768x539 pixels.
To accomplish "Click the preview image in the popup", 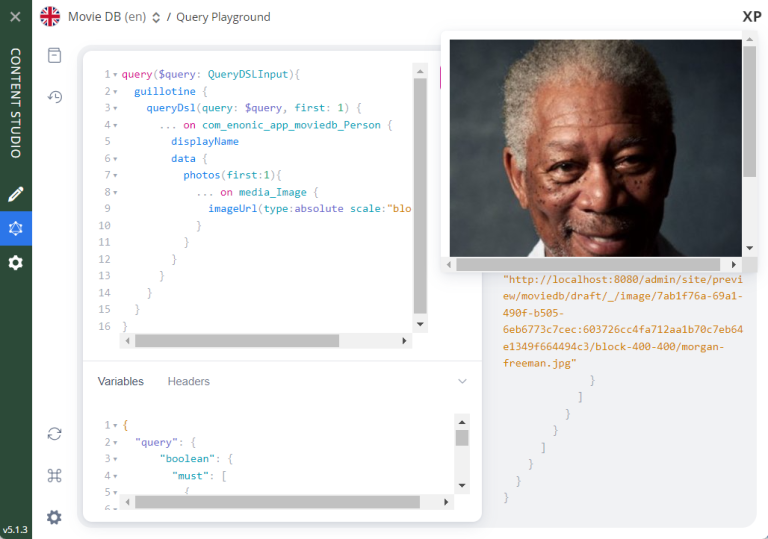I will [x=594, y=148].
